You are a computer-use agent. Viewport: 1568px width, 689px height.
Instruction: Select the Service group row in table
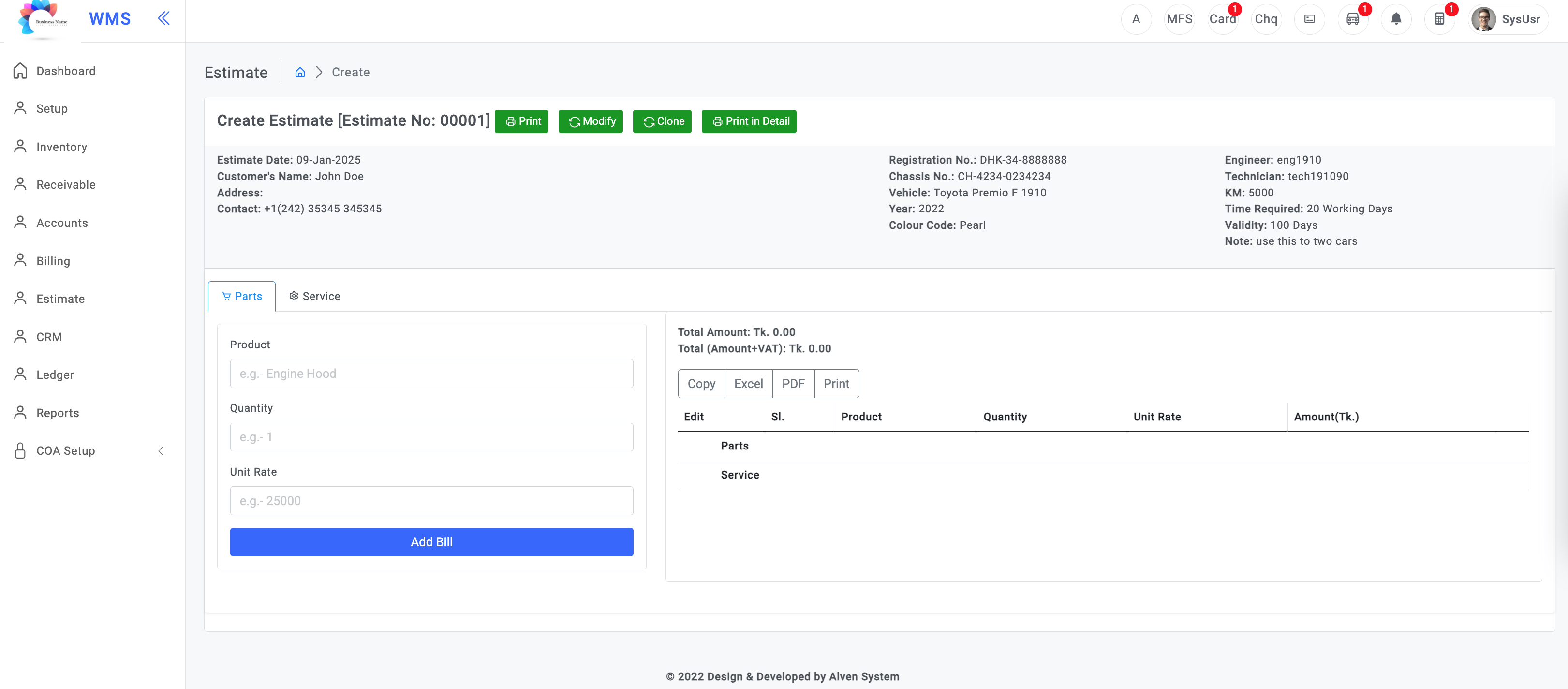coord(1103,475)
